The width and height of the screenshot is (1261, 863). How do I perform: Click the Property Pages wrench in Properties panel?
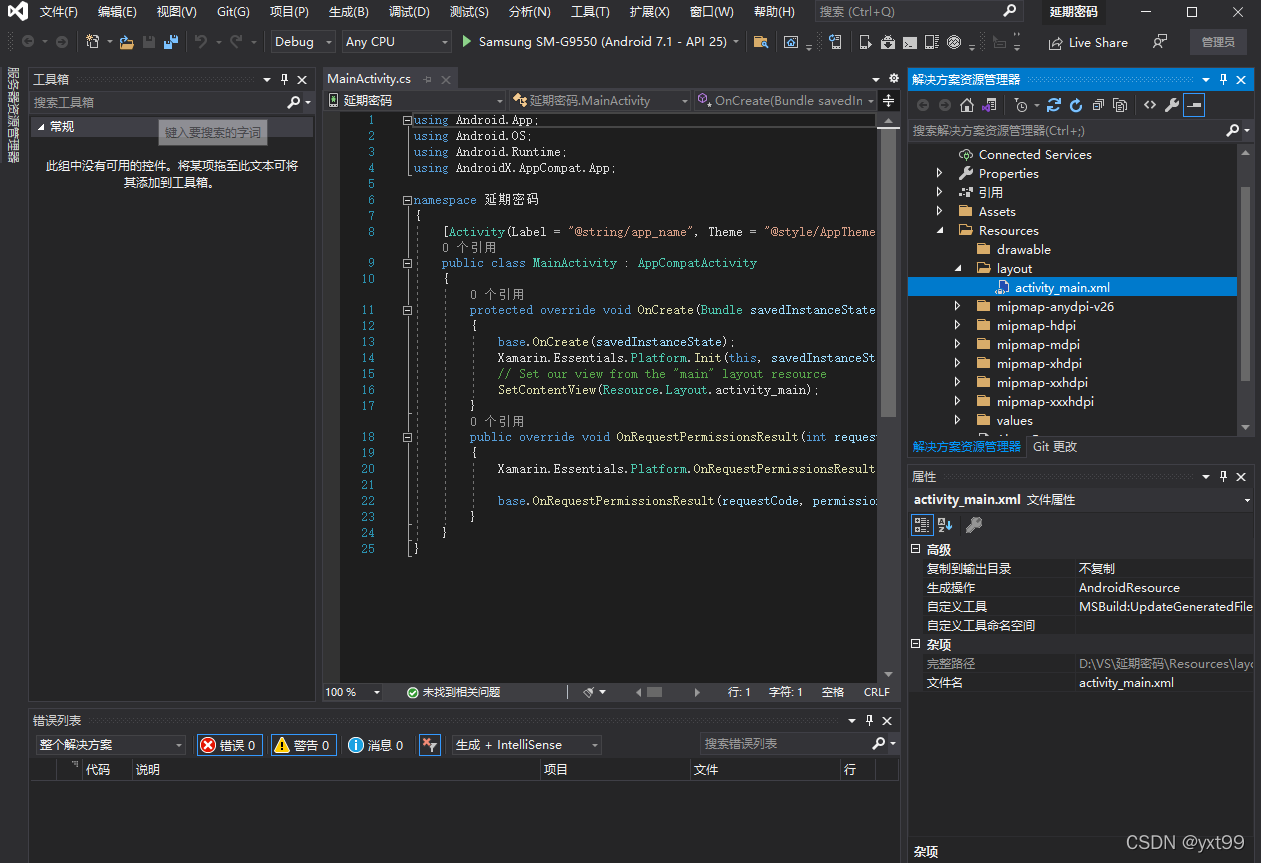(973, 525)
